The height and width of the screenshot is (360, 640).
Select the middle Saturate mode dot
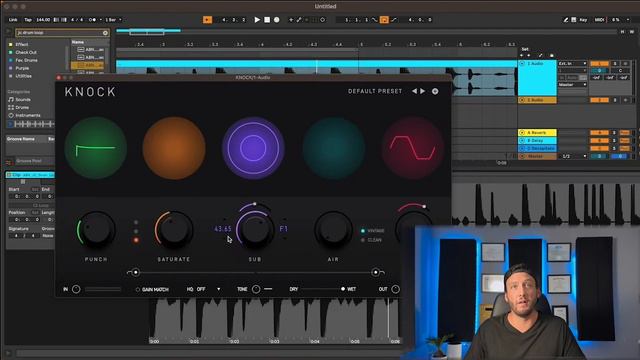tap(136, 231)
